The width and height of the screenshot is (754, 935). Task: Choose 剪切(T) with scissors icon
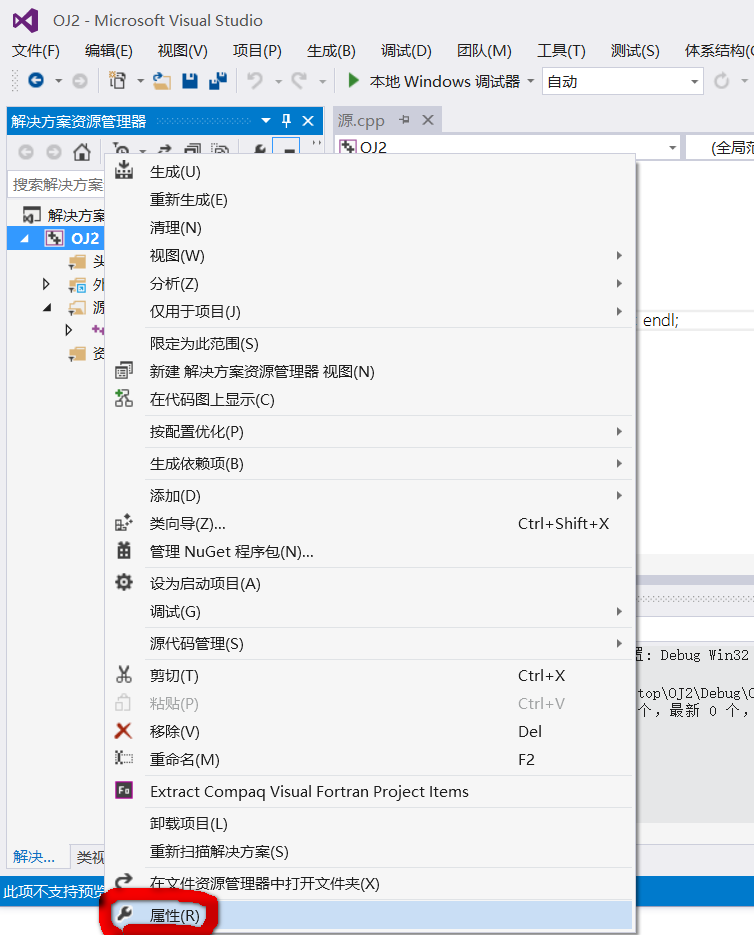(369, 676)
